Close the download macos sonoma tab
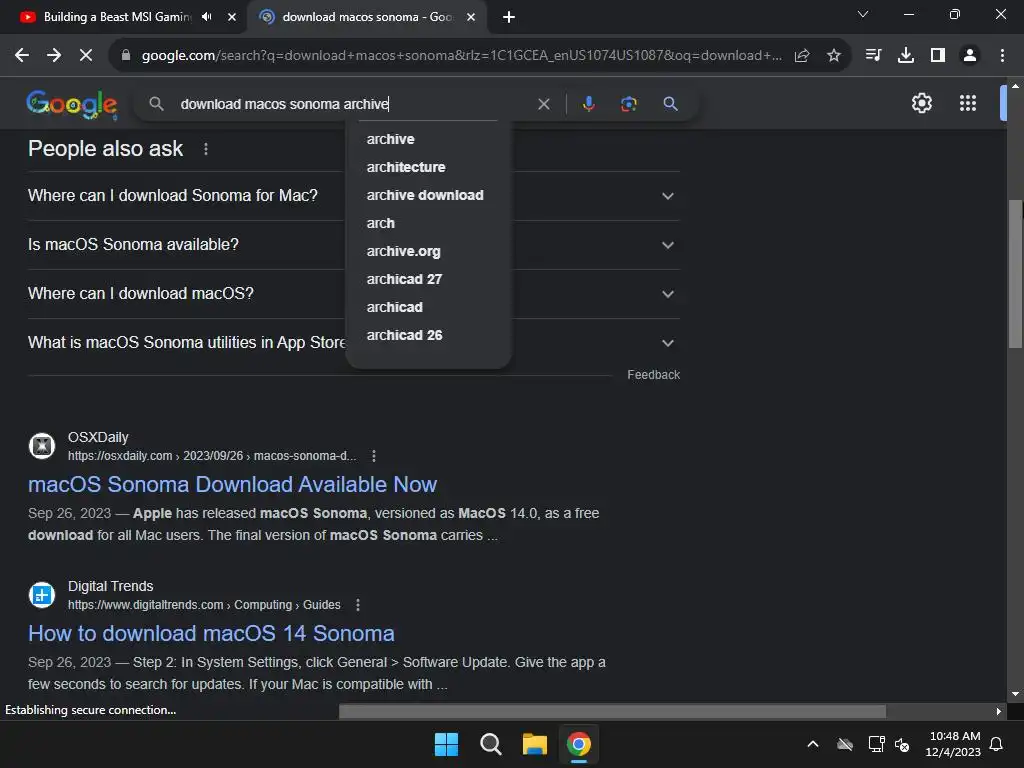This screenshot has height=768, width=1024. coord(471,17)
